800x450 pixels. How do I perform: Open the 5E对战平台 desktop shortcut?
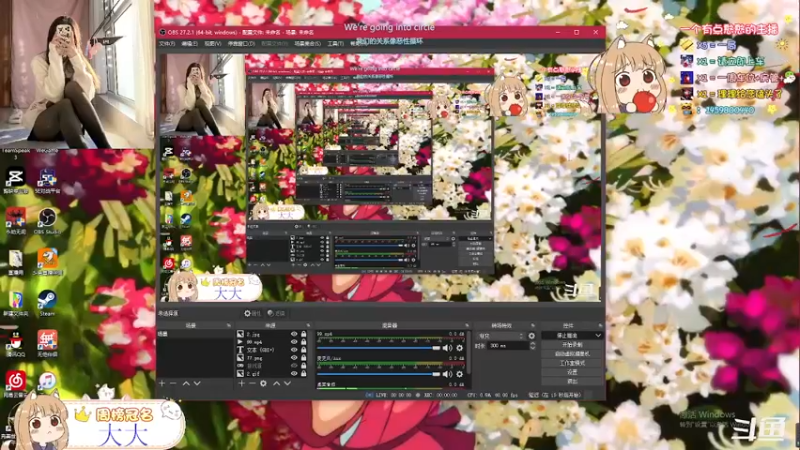47,181
